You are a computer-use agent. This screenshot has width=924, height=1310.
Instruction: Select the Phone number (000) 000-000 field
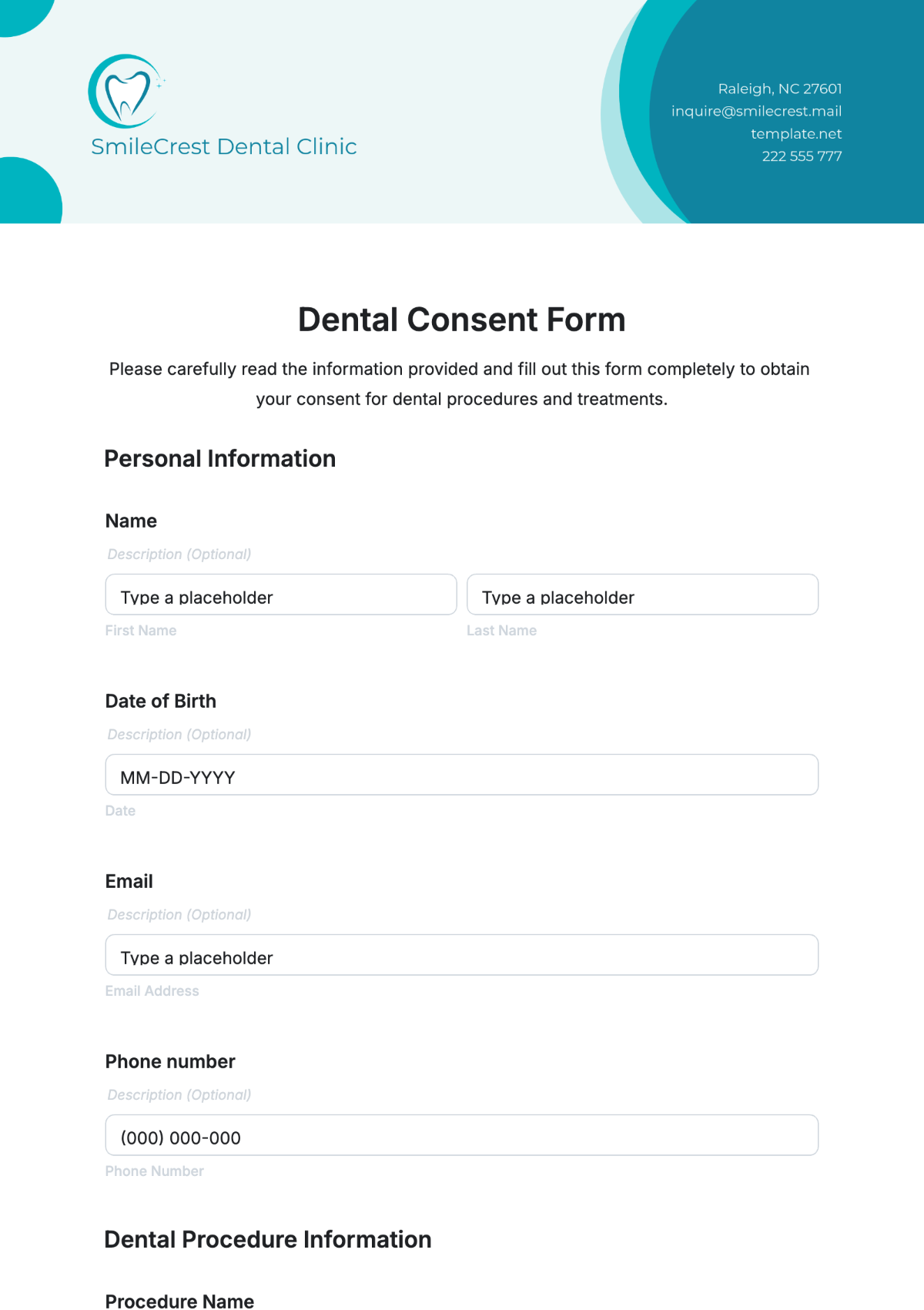461,1135
